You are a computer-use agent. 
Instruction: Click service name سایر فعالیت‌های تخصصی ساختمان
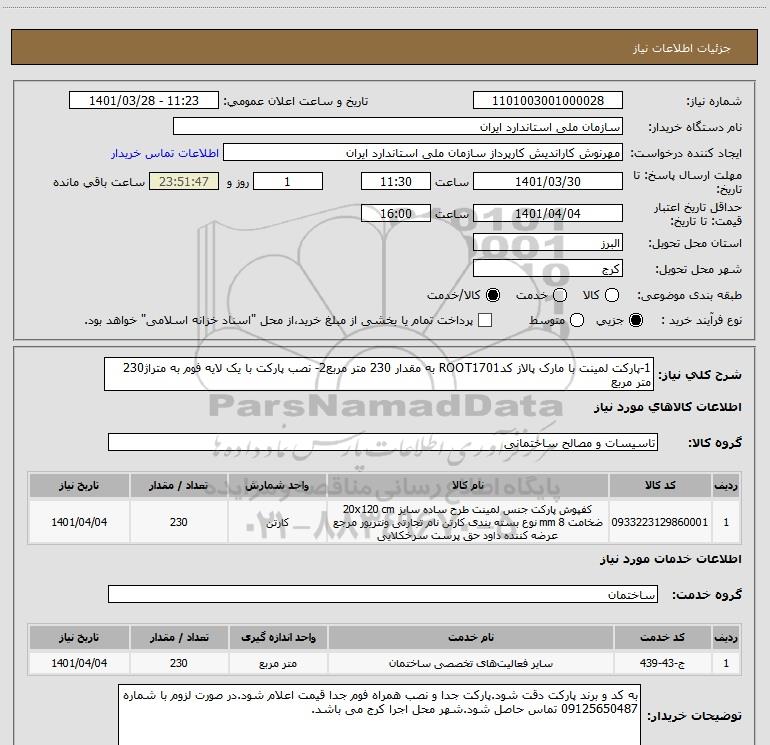click(470, 663)
